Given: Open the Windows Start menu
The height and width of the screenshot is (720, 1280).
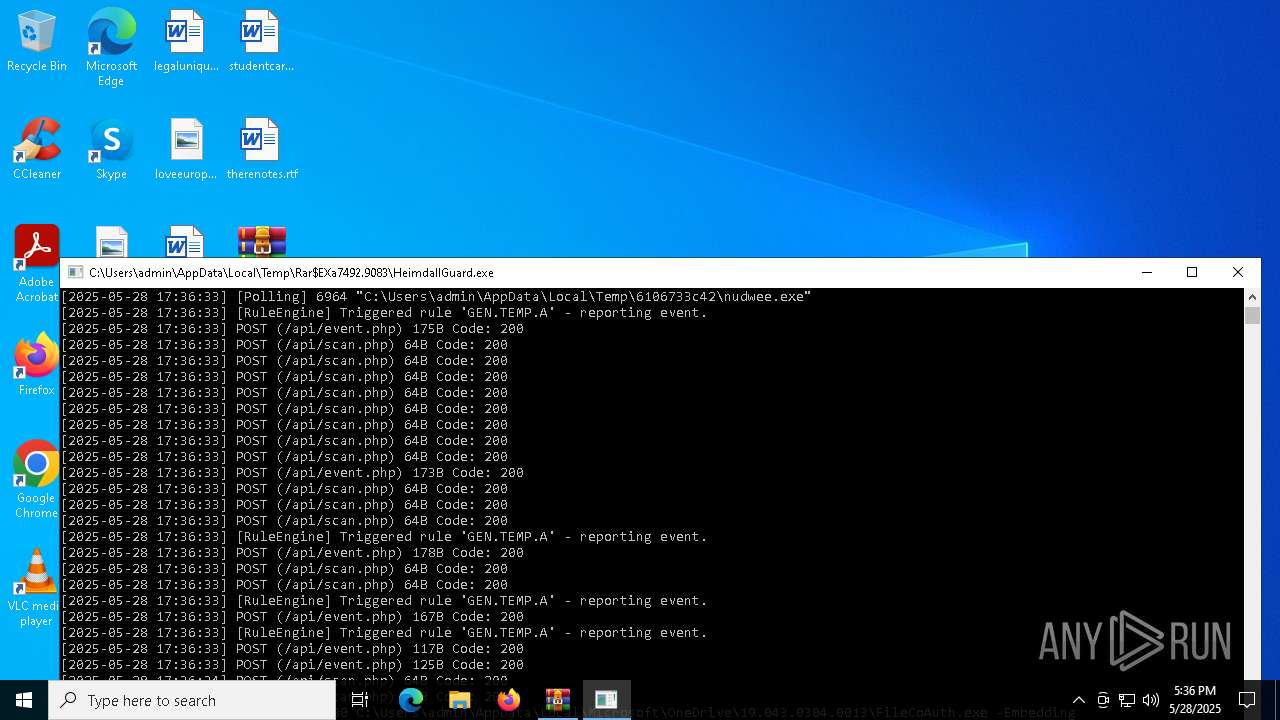Looking at the screenshot, I should coord(24,700).
